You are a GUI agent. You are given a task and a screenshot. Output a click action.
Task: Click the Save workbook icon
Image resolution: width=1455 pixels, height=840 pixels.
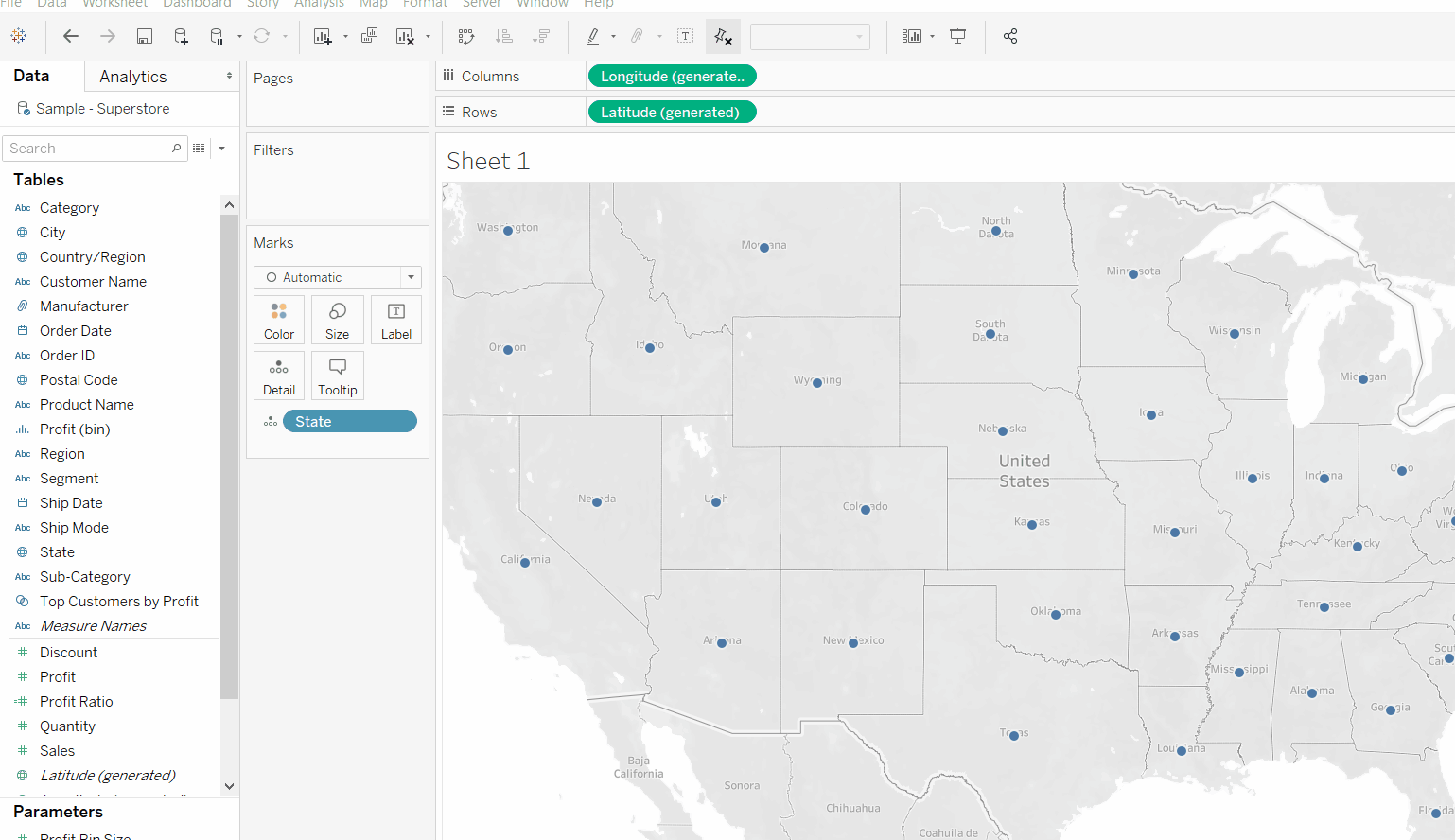(145, 36)
